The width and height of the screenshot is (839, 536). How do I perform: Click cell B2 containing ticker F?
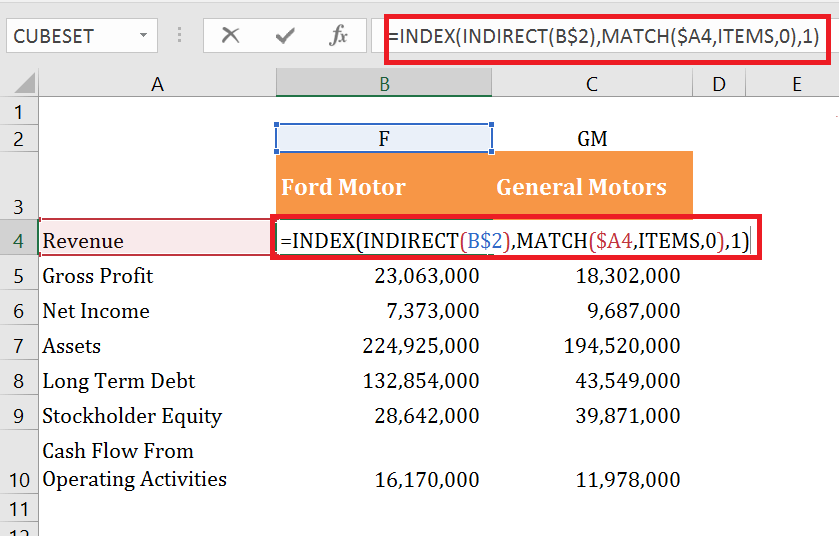point(384,139)
